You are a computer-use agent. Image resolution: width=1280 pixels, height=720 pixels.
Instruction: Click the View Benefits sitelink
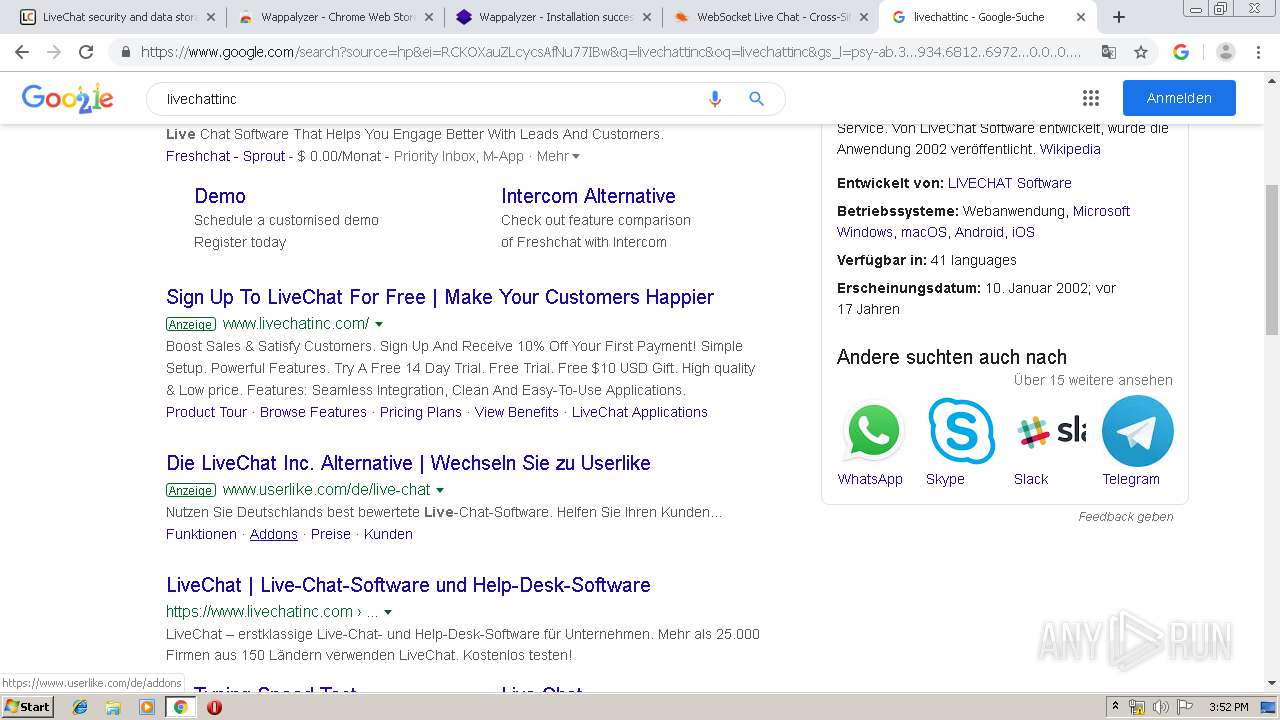click(517, 412)
